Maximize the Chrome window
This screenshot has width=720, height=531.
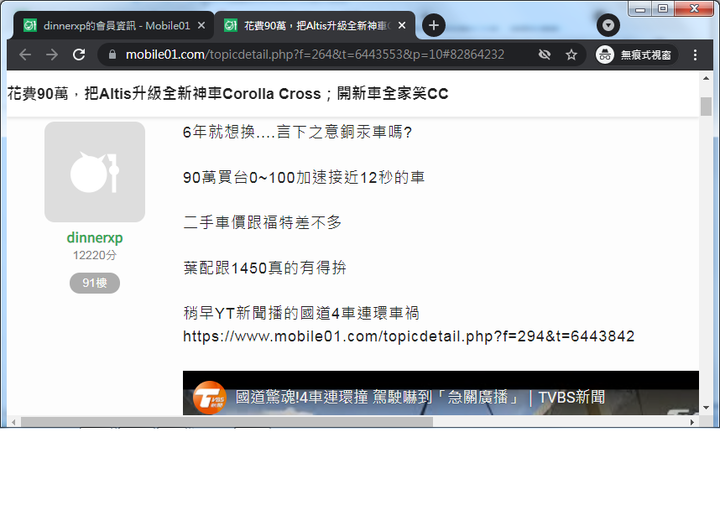point(663,9)
